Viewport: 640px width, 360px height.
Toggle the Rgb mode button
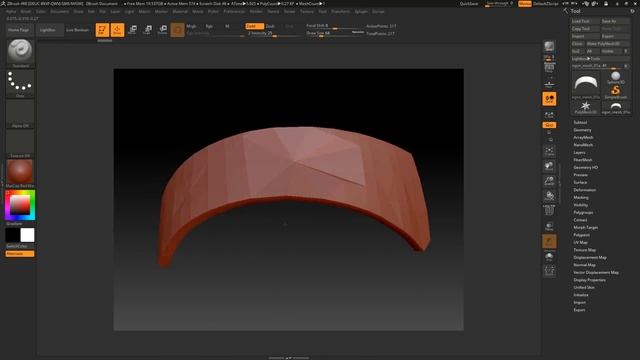click(x=209, y=26)
